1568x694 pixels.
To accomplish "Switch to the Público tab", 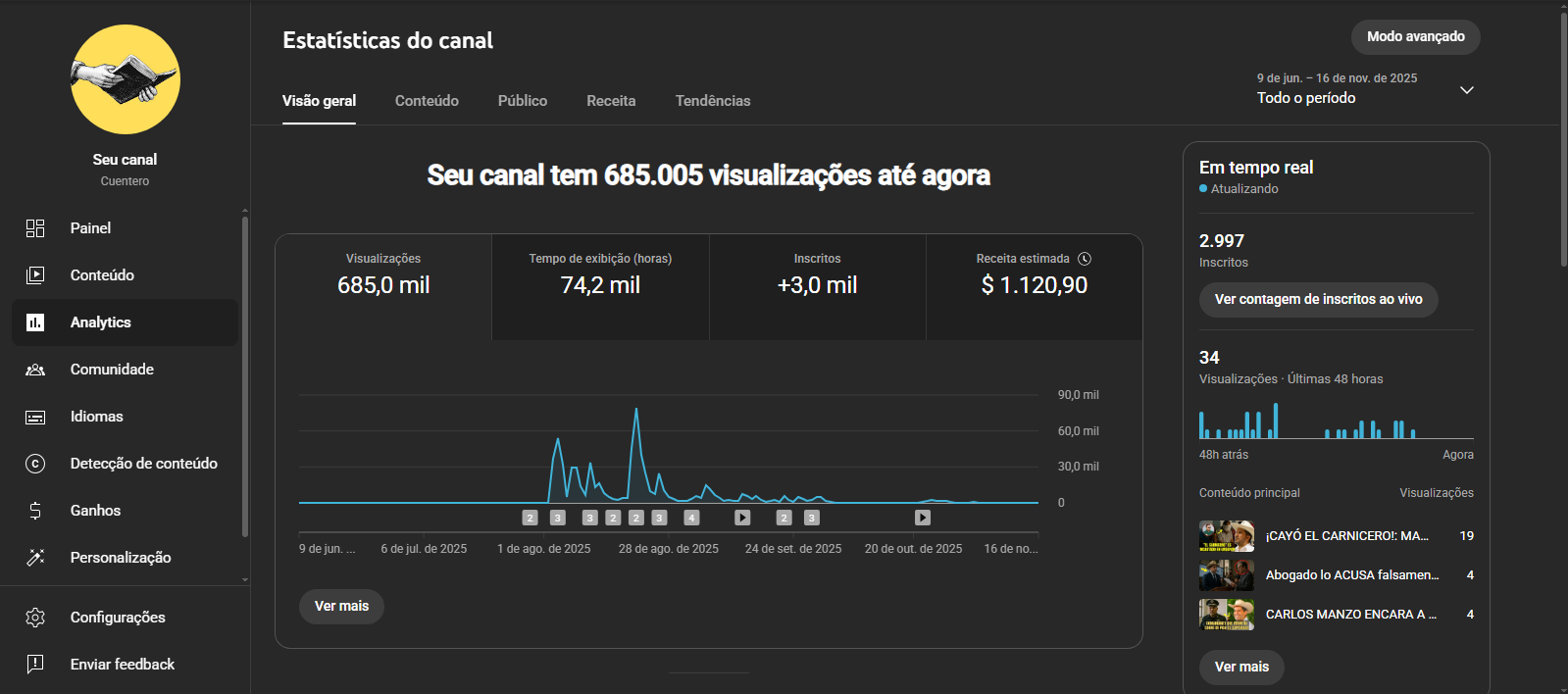I will (x=523, y=101).
